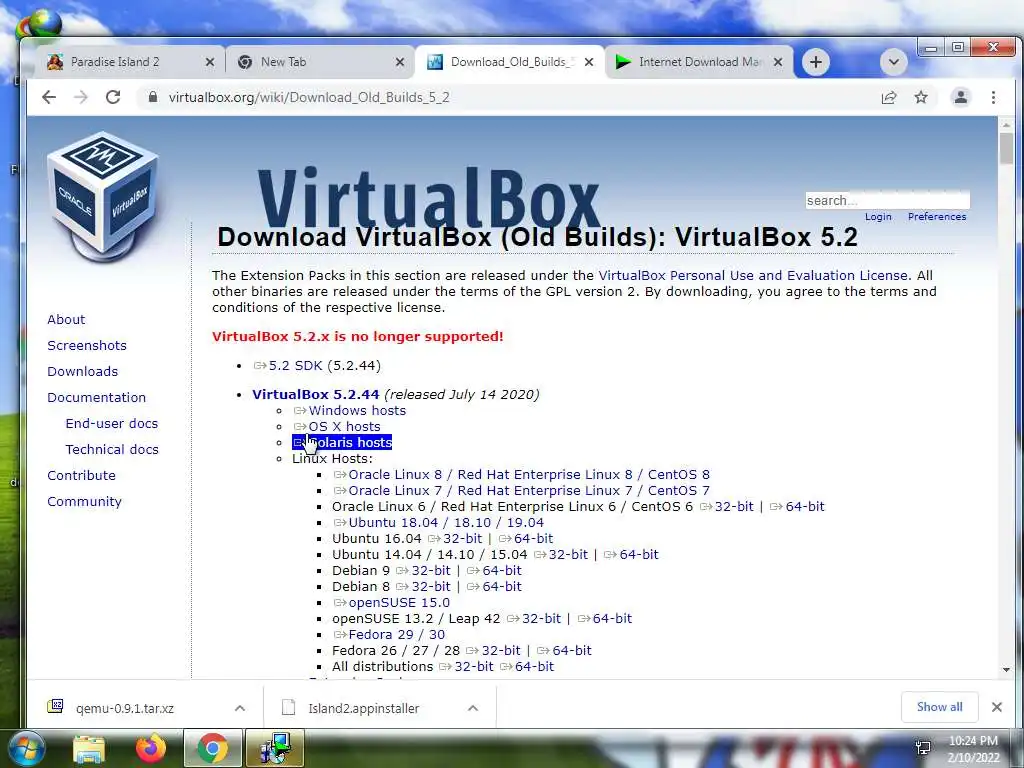Expand options for qemu-0.9.1.tar.xz download
This screenshot has width=1024, height=768.
point(240,708)
